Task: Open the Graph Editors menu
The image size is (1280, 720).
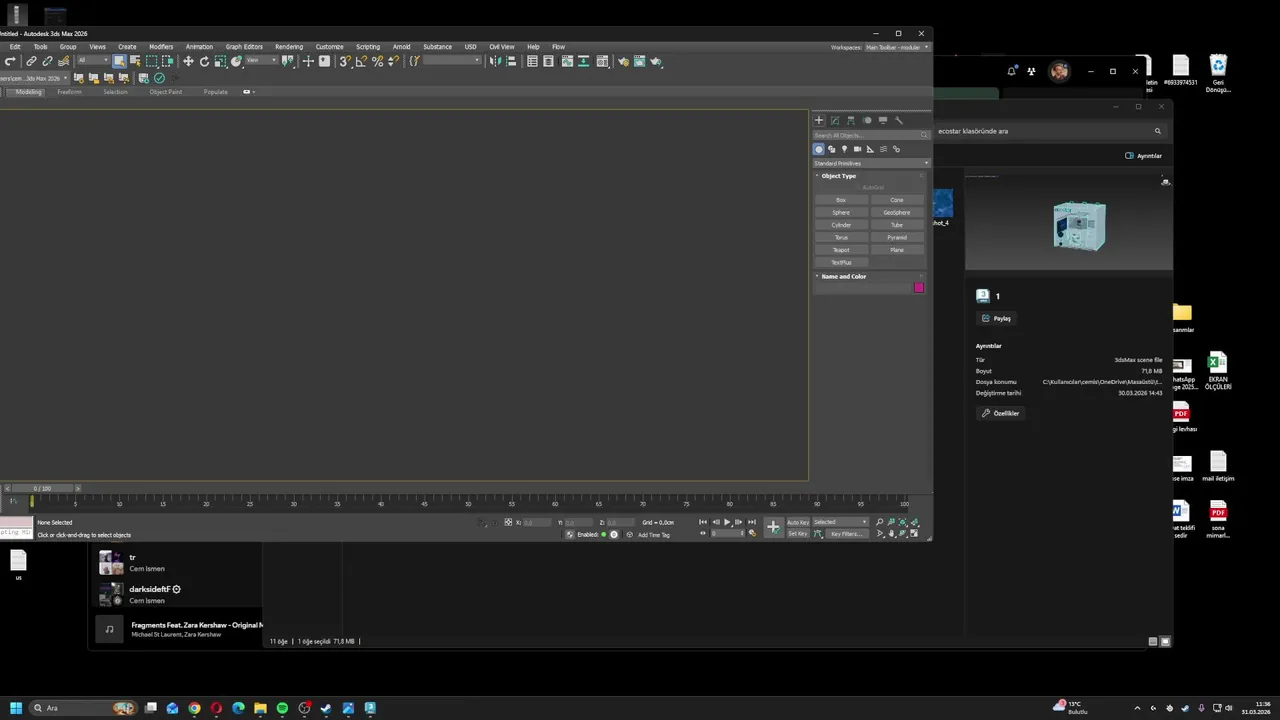Action: (x=244, y=47)
